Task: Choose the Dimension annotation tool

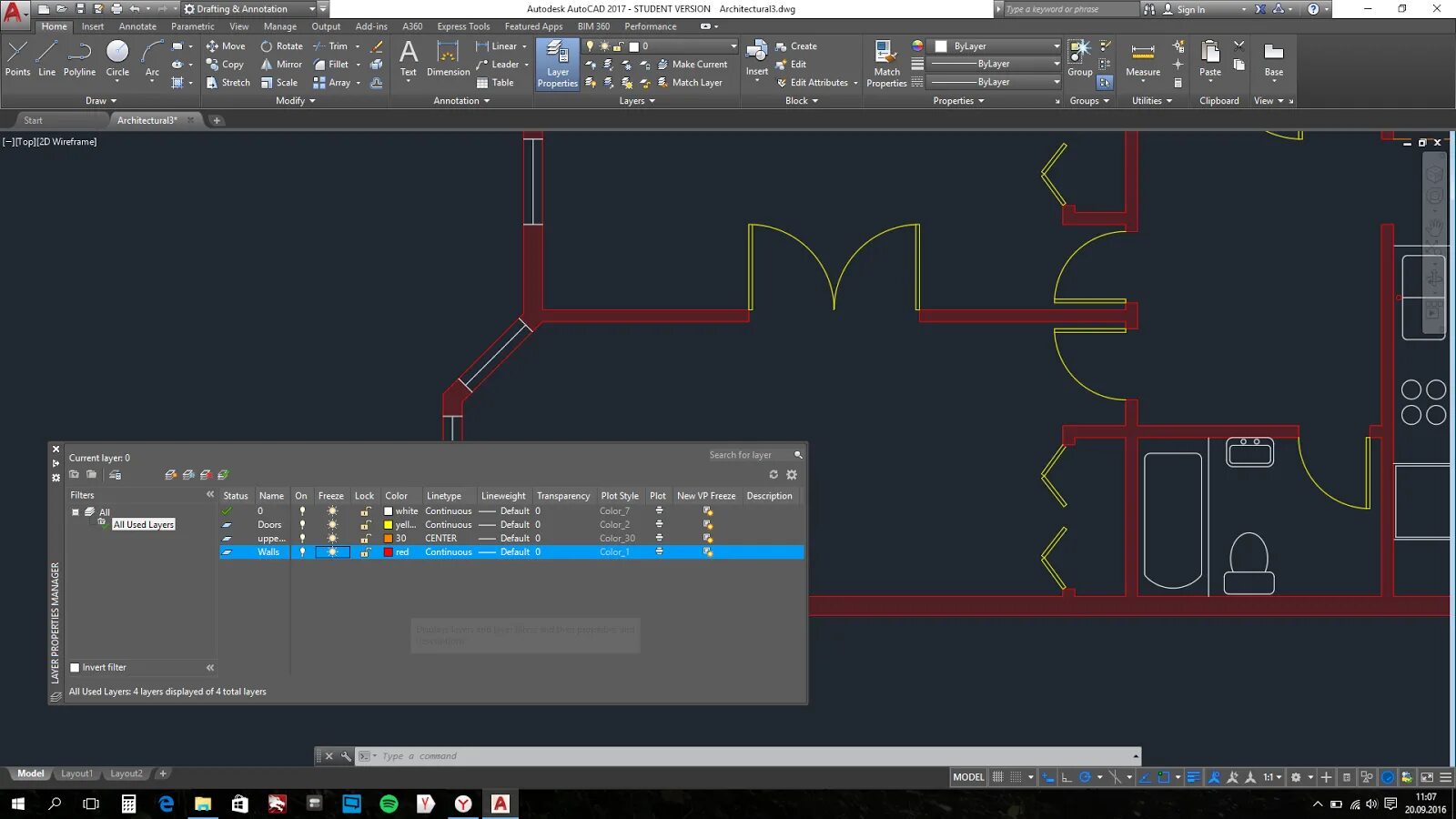Action: 448,58
